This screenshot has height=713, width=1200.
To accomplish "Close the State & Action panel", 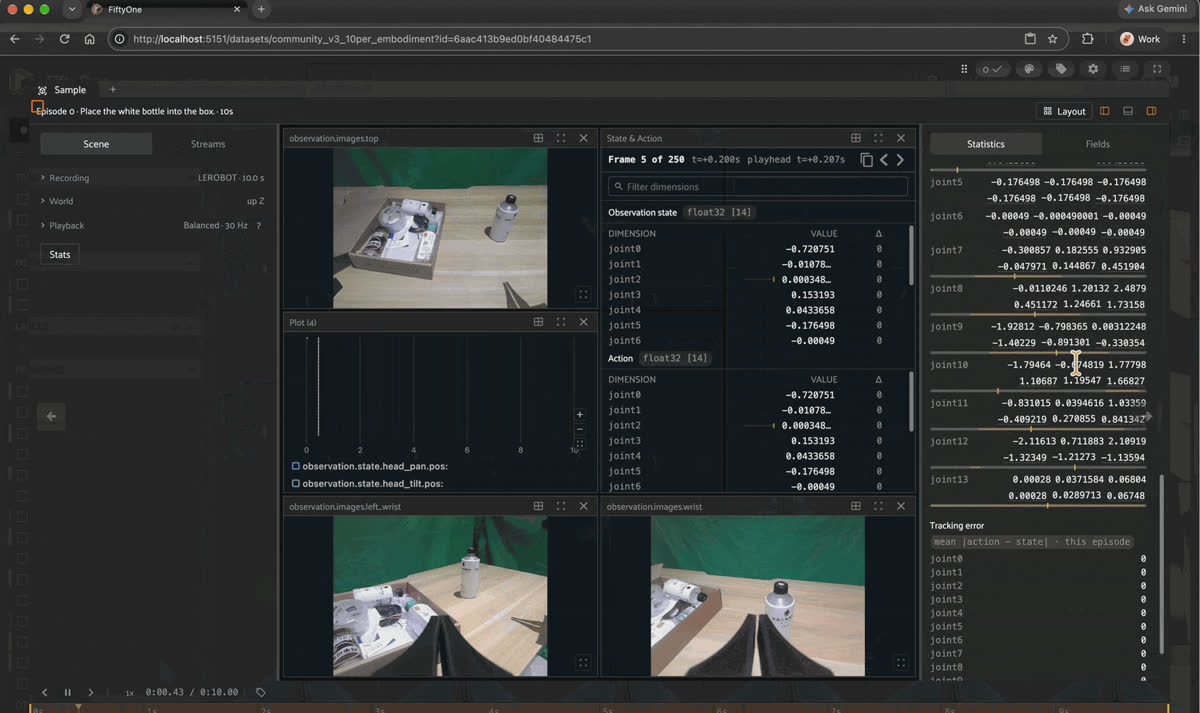I will [x=901, y=138].
